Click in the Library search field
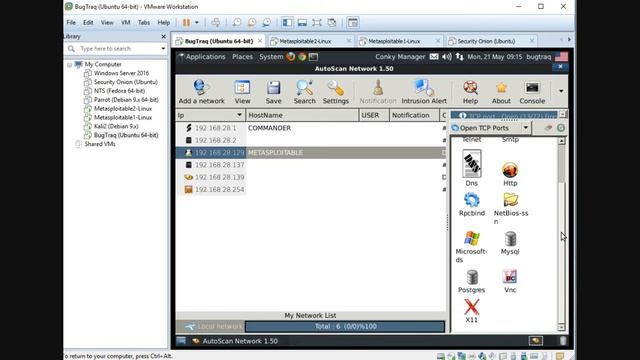The height and width of the screenshot is (360, 640). tap(118, 49)
